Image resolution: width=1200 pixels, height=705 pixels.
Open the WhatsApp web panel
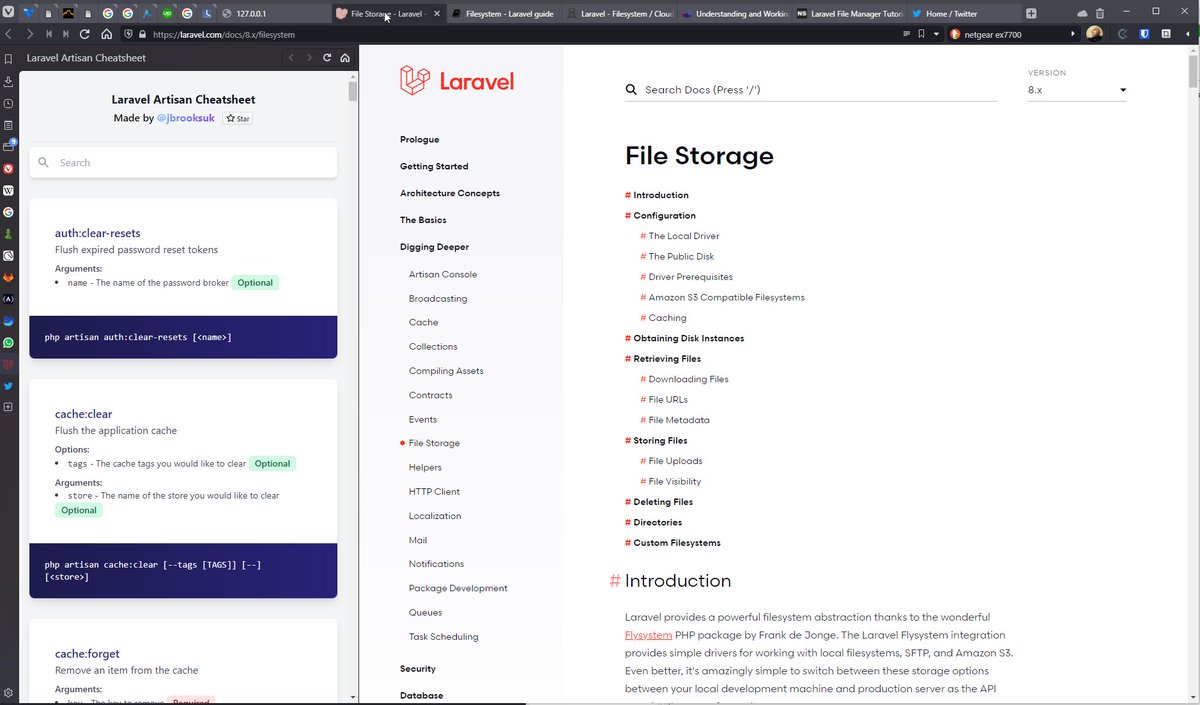tap(8, 342)
